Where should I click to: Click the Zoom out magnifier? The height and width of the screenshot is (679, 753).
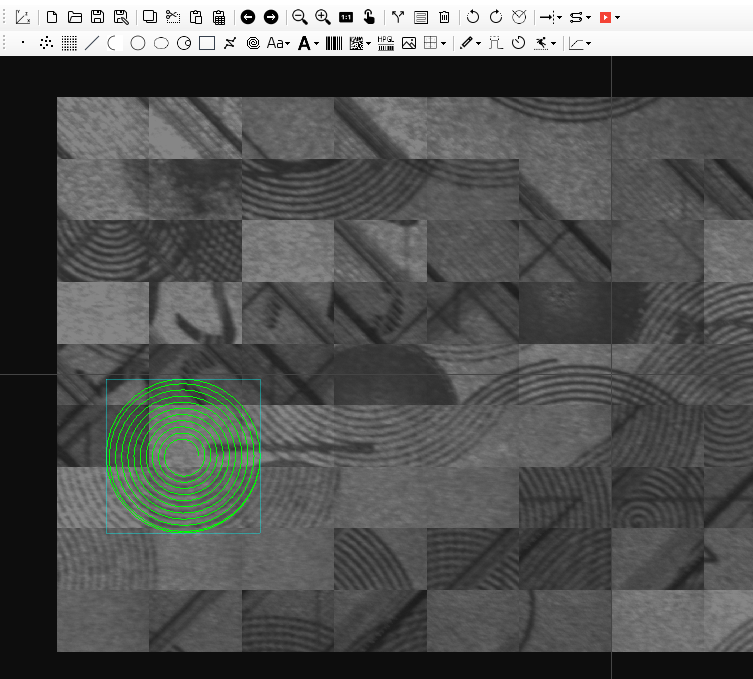pos(299,17)
